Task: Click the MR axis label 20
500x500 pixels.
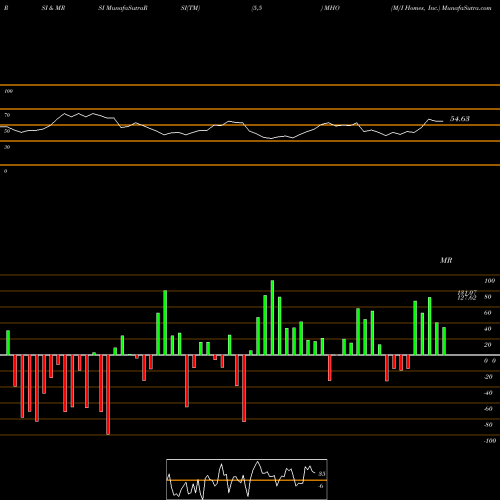Action: tap(488, 345)
